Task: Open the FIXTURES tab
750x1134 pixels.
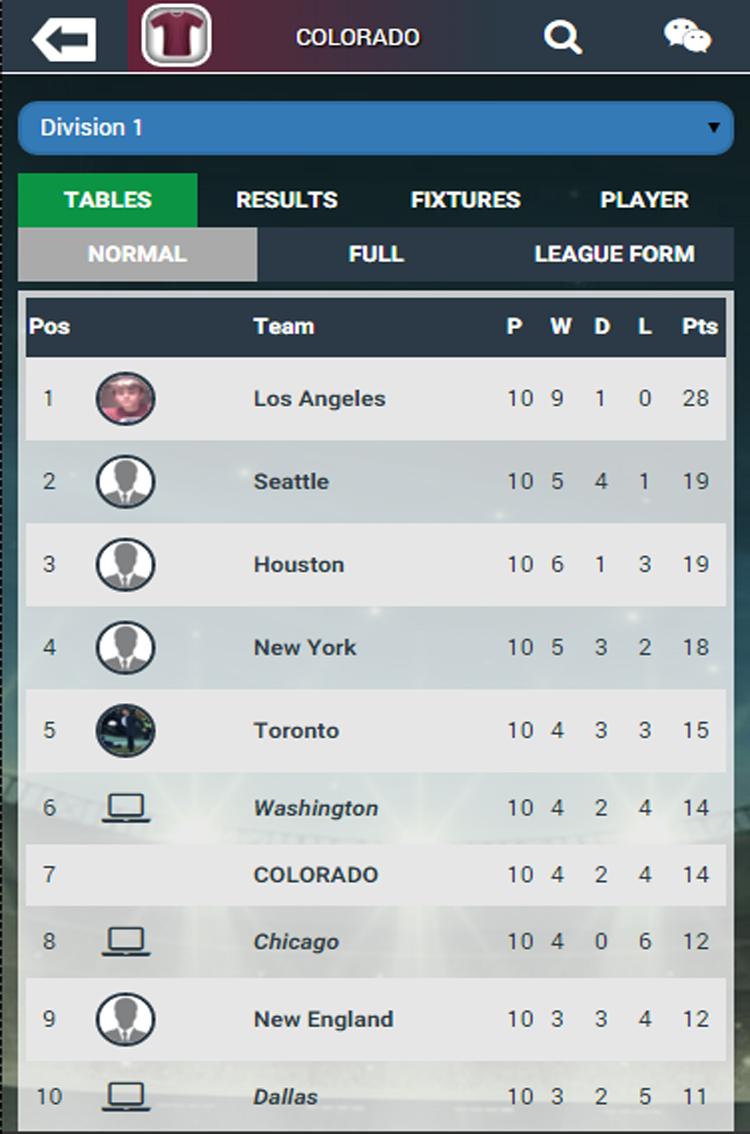Action: (465, 200)
